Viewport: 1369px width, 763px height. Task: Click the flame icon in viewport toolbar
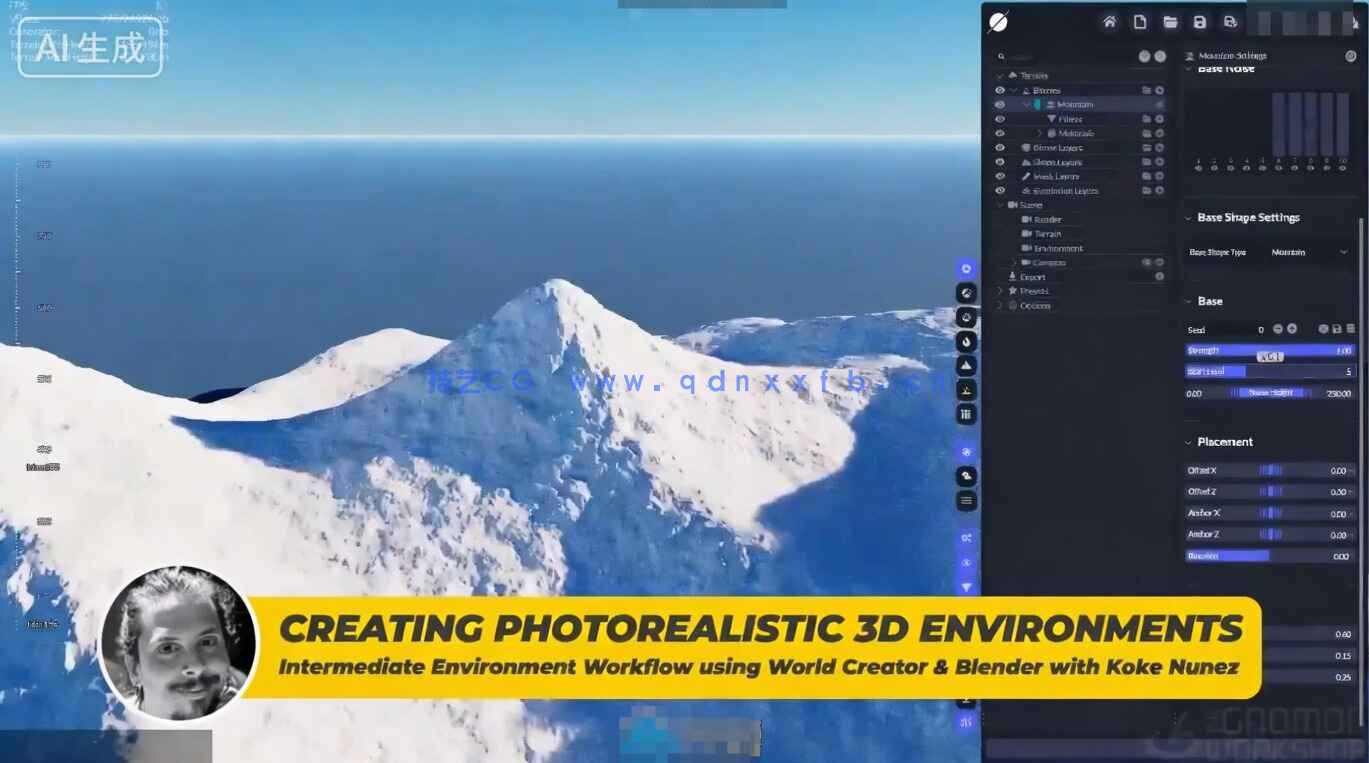pyautogui.click(x=967, y=341)
